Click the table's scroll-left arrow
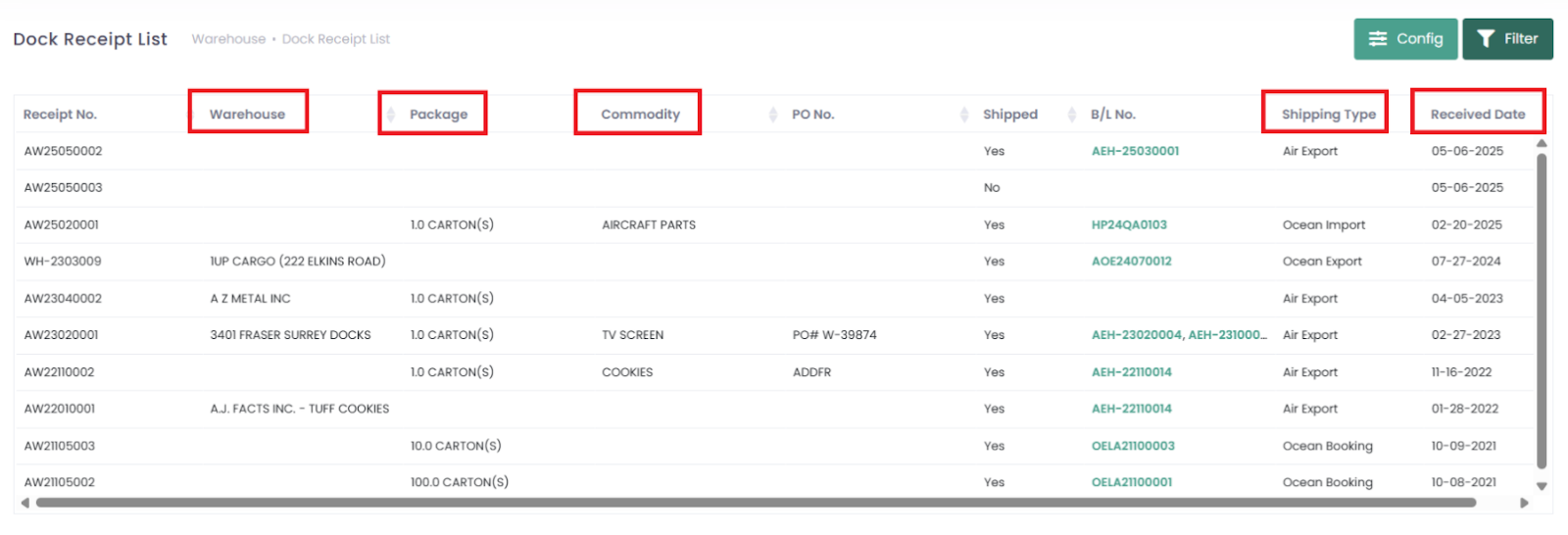 pos(24,503)
